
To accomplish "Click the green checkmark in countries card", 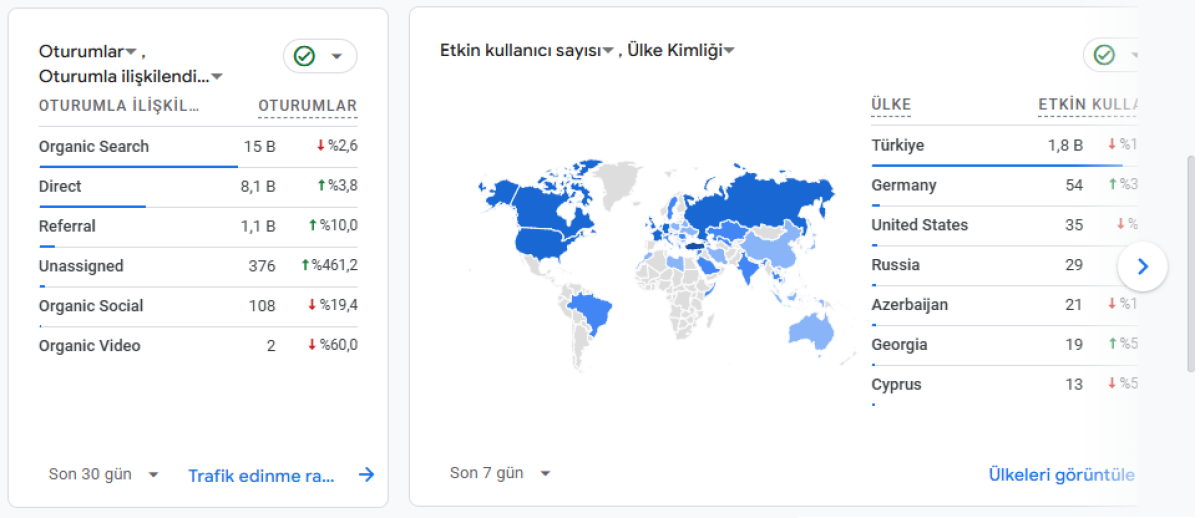I will [1104, 55].
